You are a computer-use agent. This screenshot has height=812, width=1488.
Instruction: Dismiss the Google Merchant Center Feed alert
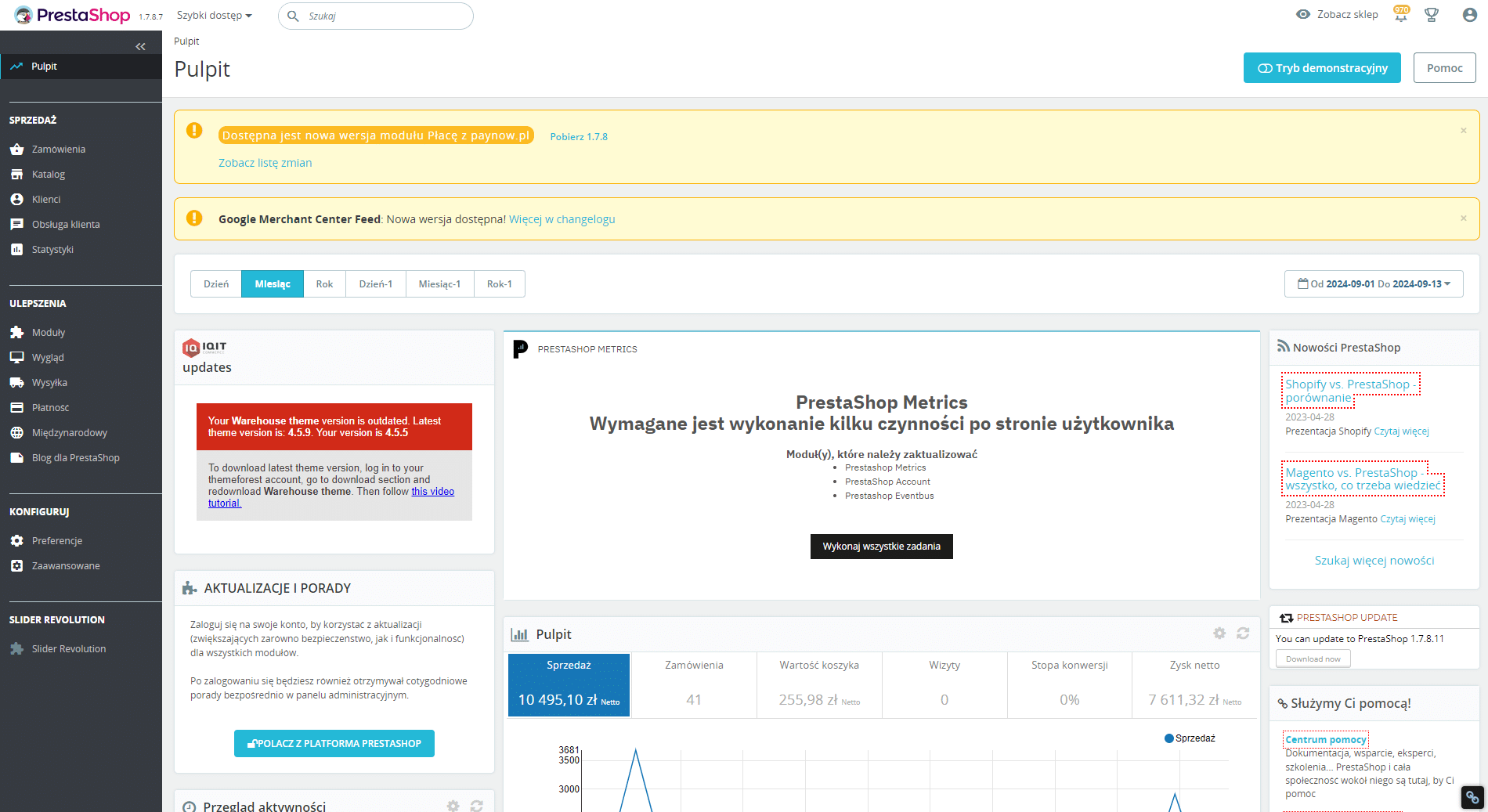click(1464, 218)
